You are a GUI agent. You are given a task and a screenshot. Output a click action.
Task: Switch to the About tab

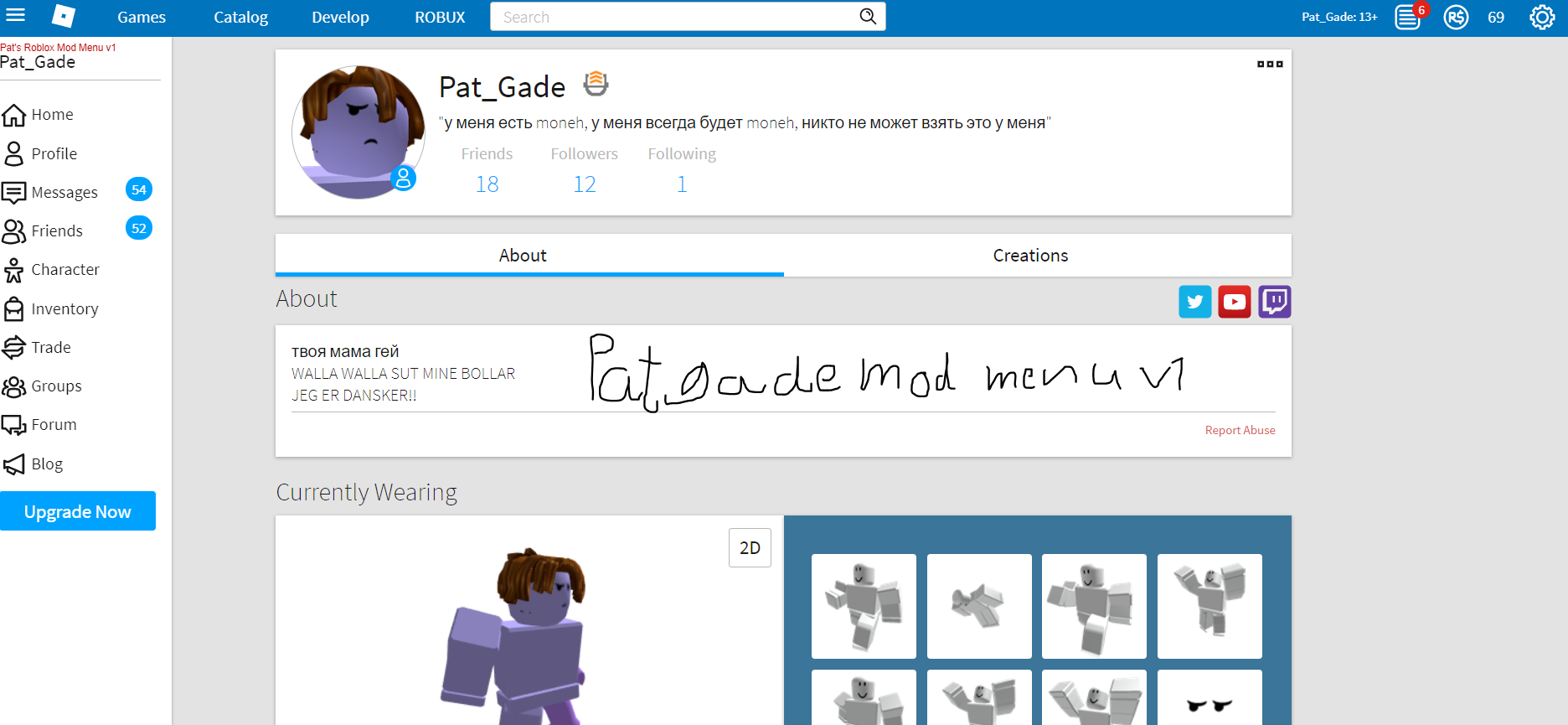529,256
